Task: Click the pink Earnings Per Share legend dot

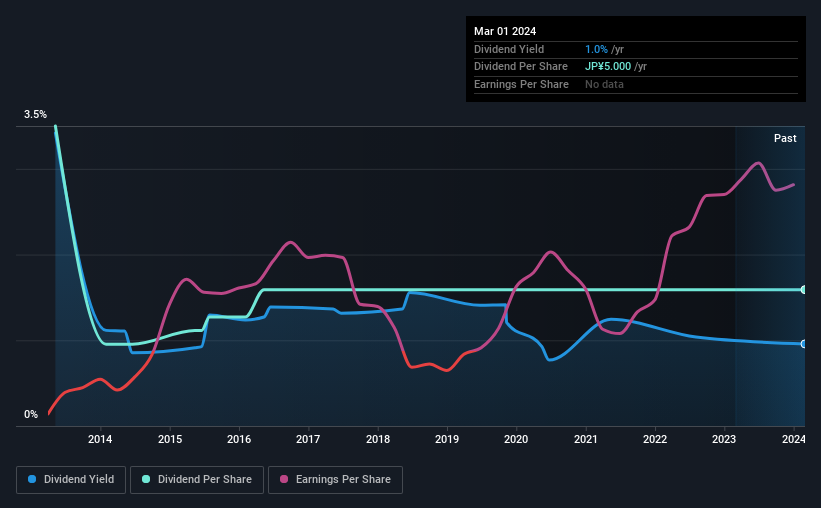Action: (x=284, y=479)
